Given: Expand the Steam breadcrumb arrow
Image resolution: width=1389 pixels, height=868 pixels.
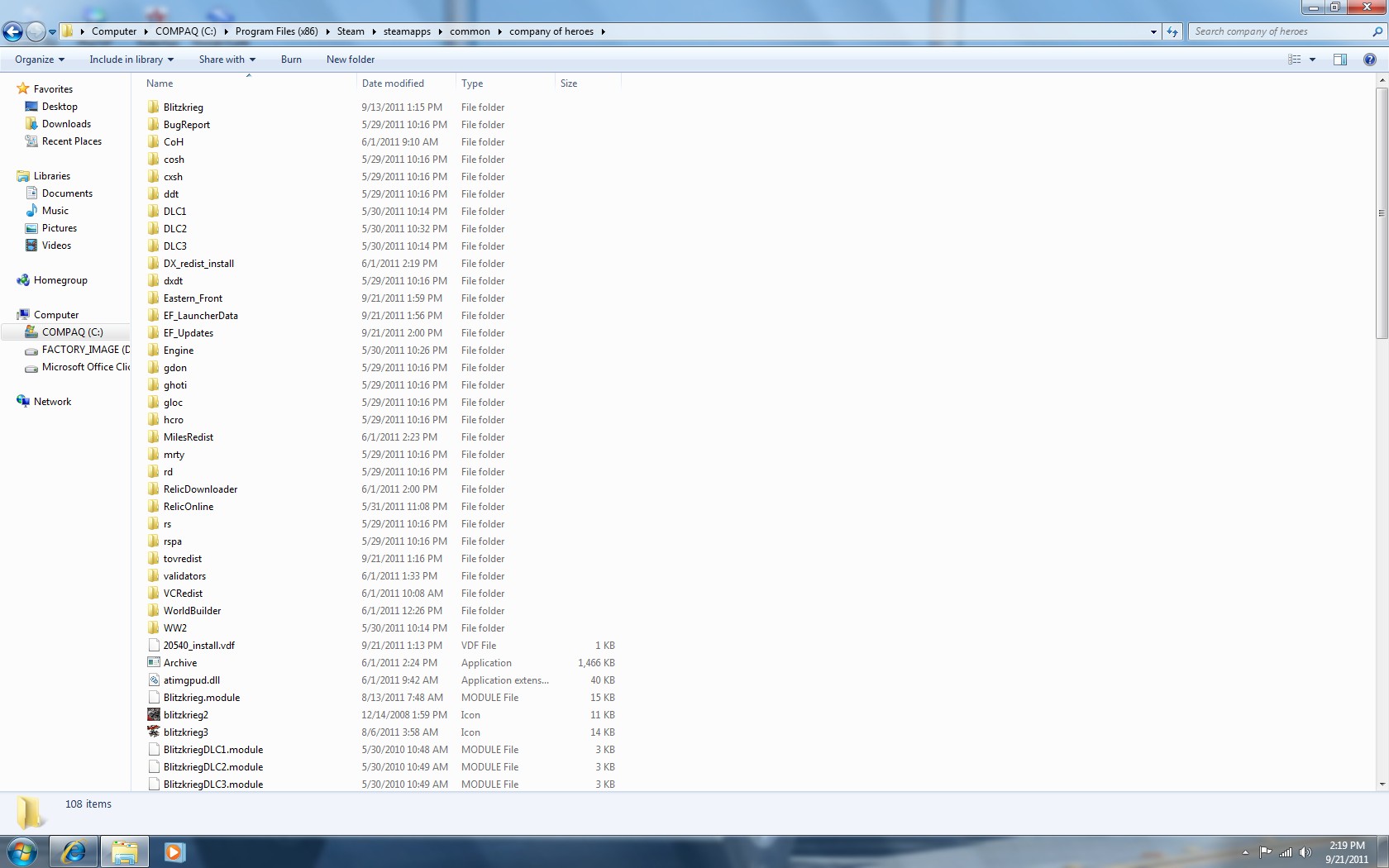Looking at the screenshot, I should [374, 31].
